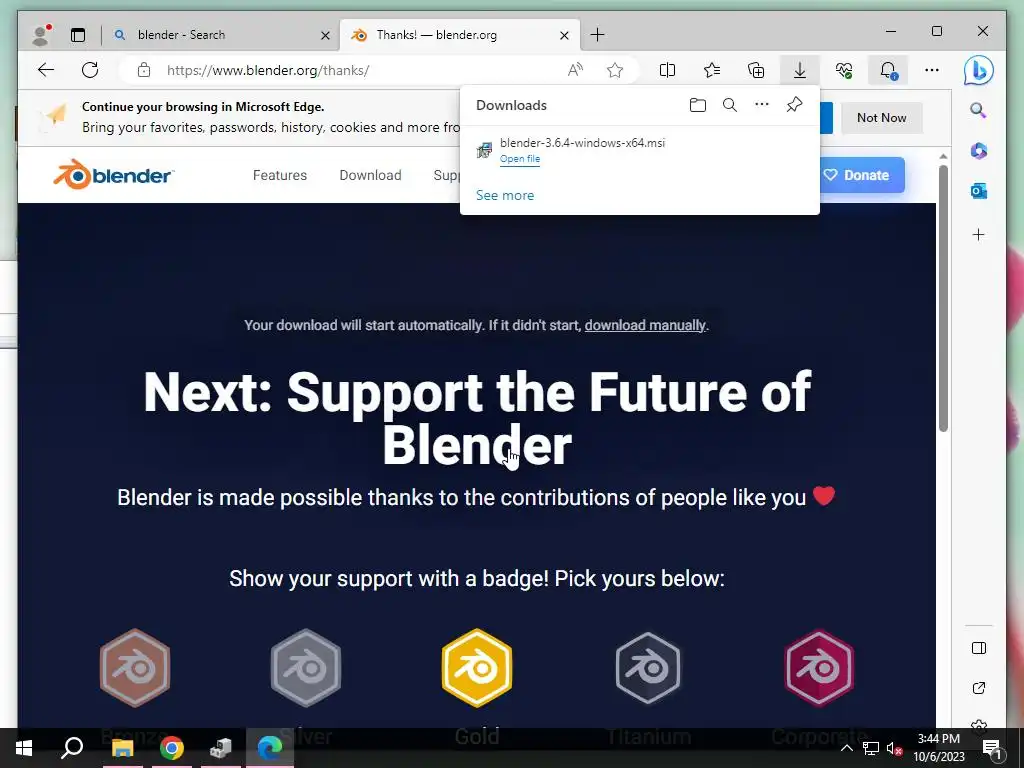Viewport: 1024px width, 768px height.
Task: Click the page vertical scrollbar thumb
Action: 943,298
